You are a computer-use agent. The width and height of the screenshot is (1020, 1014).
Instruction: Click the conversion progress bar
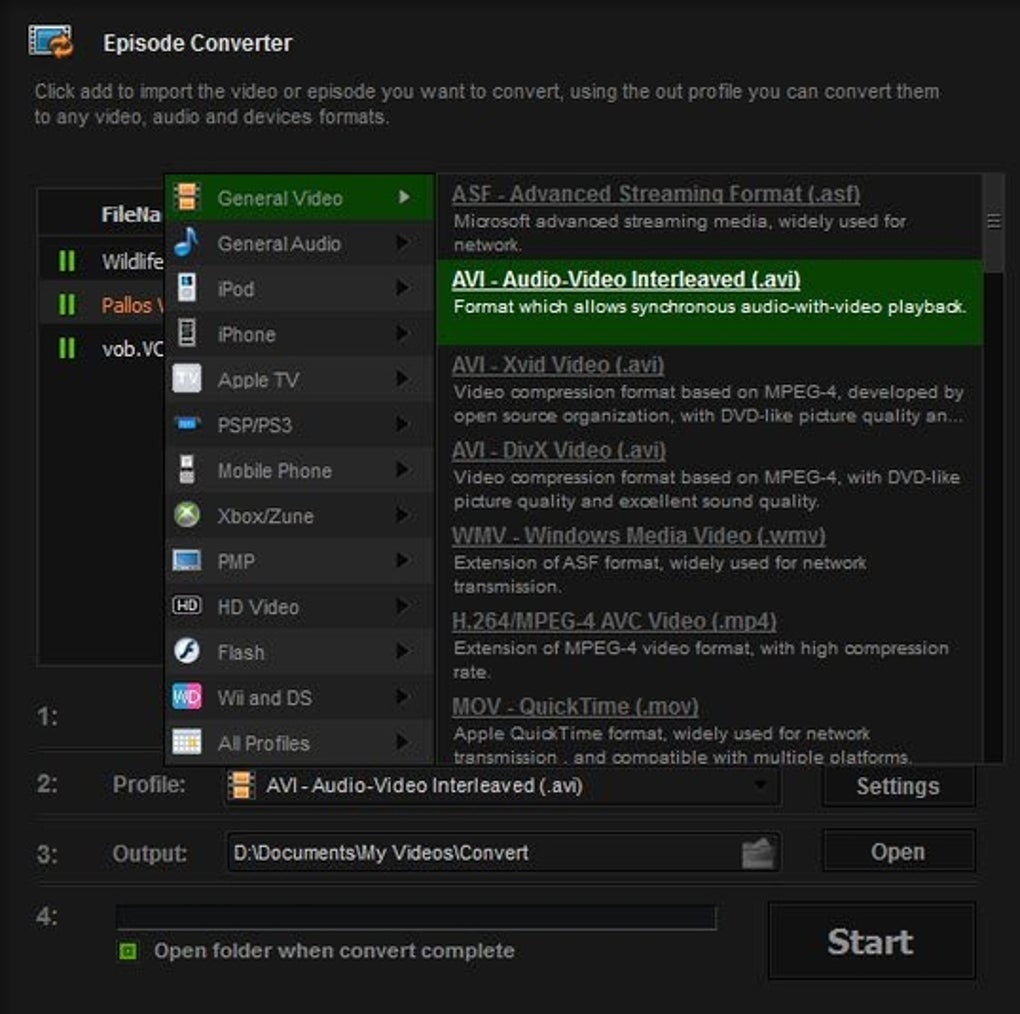[x=416, y=917]
